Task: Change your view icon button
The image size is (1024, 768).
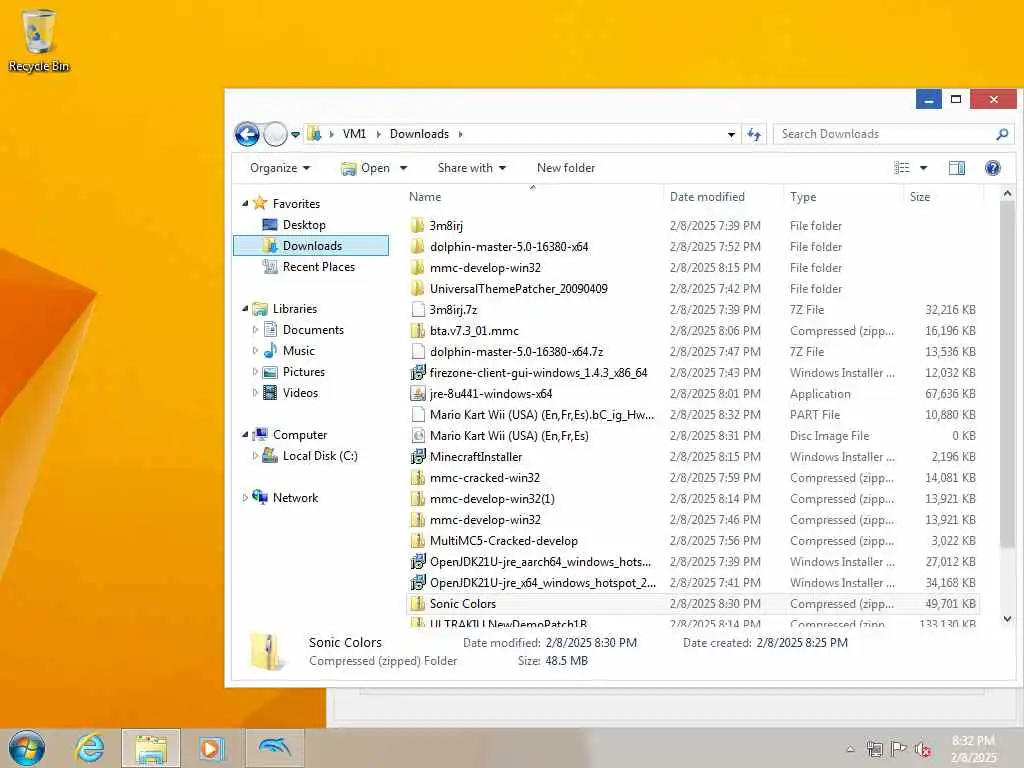Action: click(901, 168)
